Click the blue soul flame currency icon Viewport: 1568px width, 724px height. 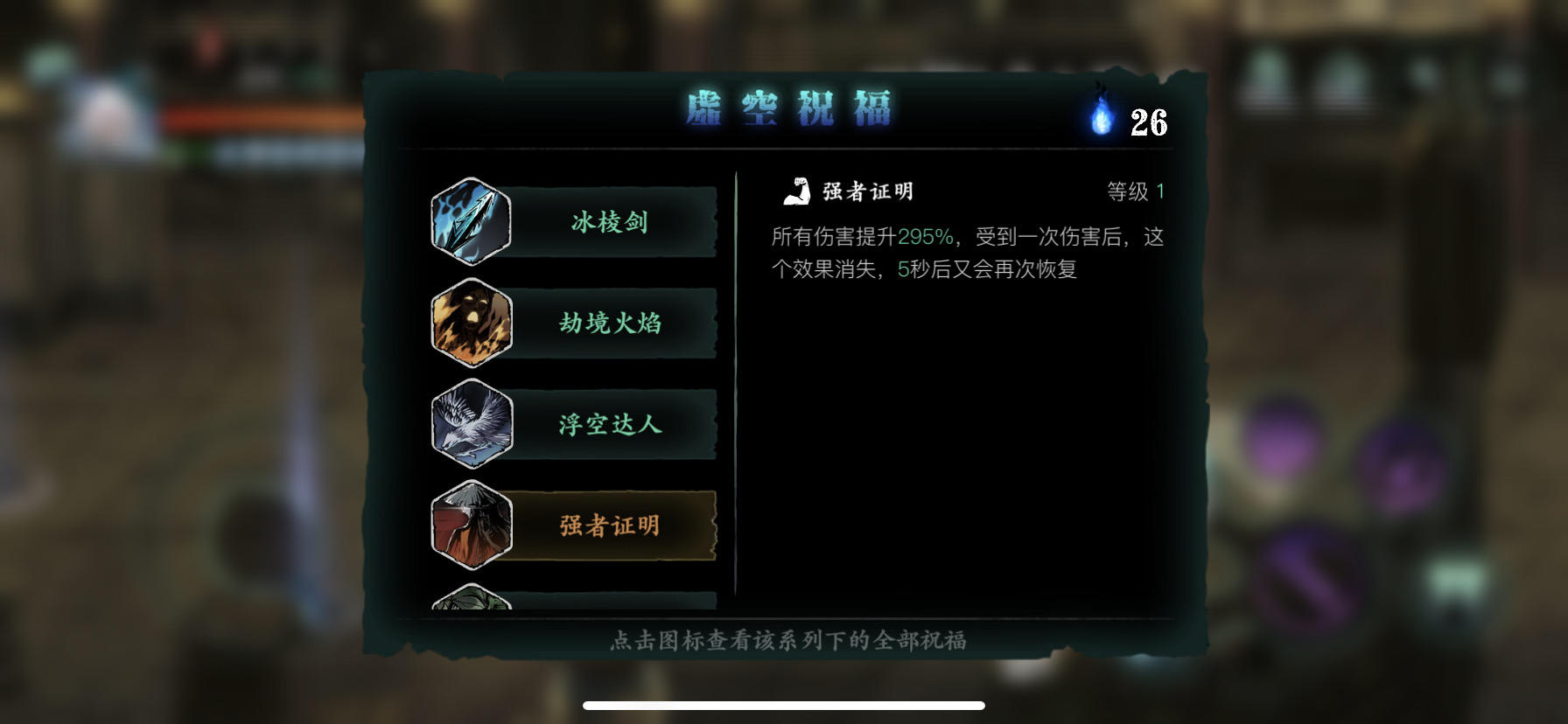click(x=1102, y=113)
